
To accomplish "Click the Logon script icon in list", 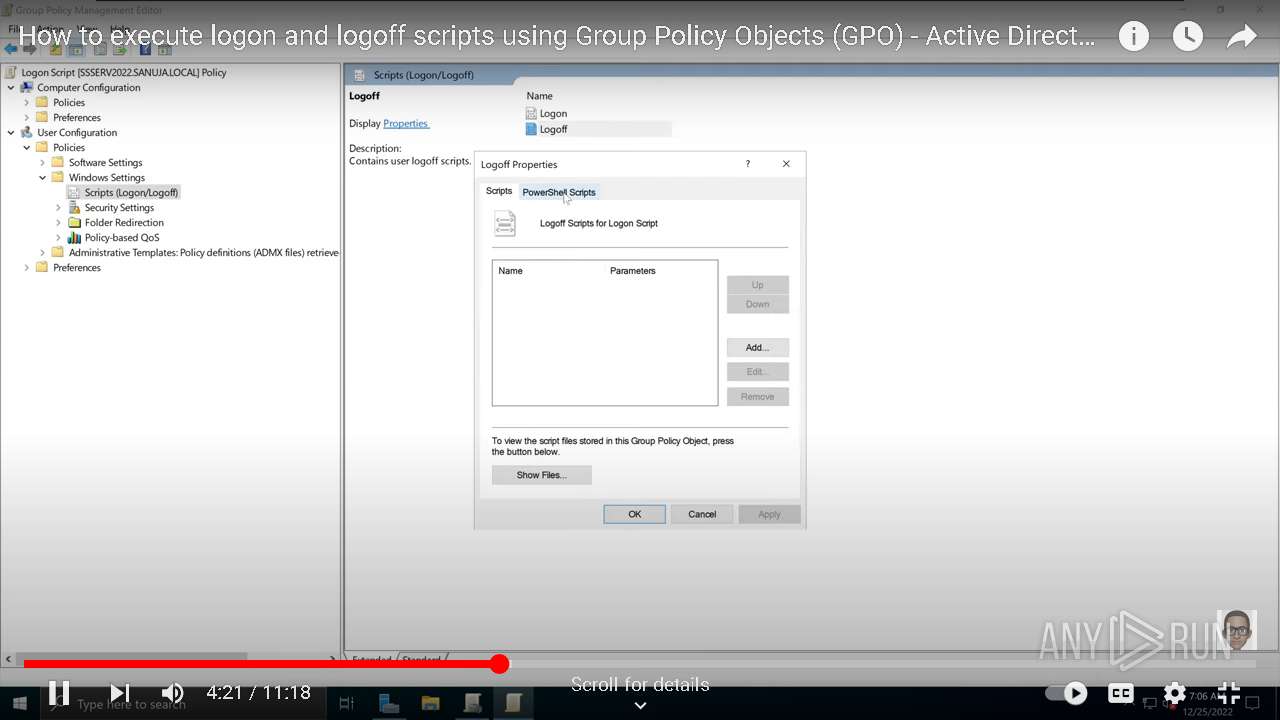I will click(531, 113).
